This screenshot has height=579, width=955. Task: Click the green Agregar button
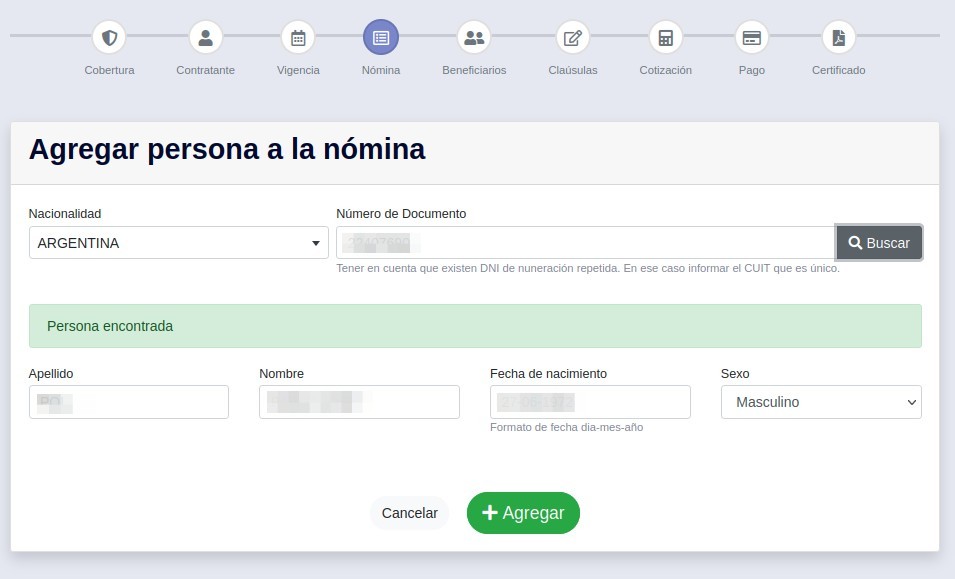(x=523, y=513)
